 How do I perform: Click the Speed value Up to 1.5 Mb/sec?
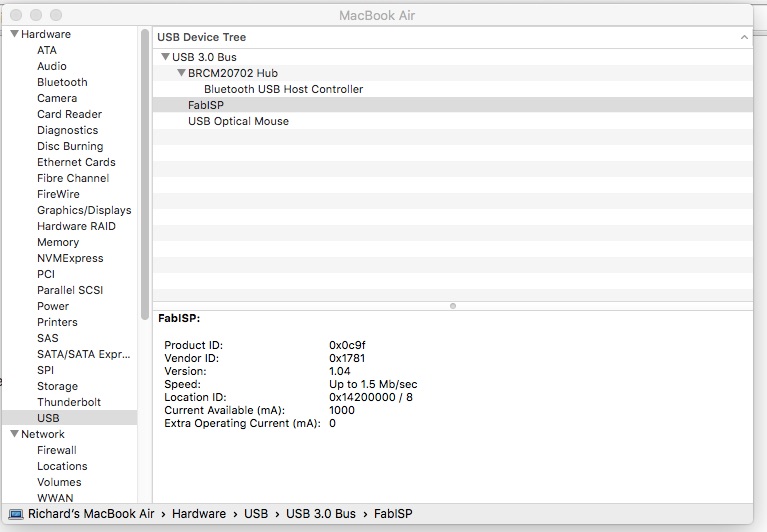click(x=373, y=384)
